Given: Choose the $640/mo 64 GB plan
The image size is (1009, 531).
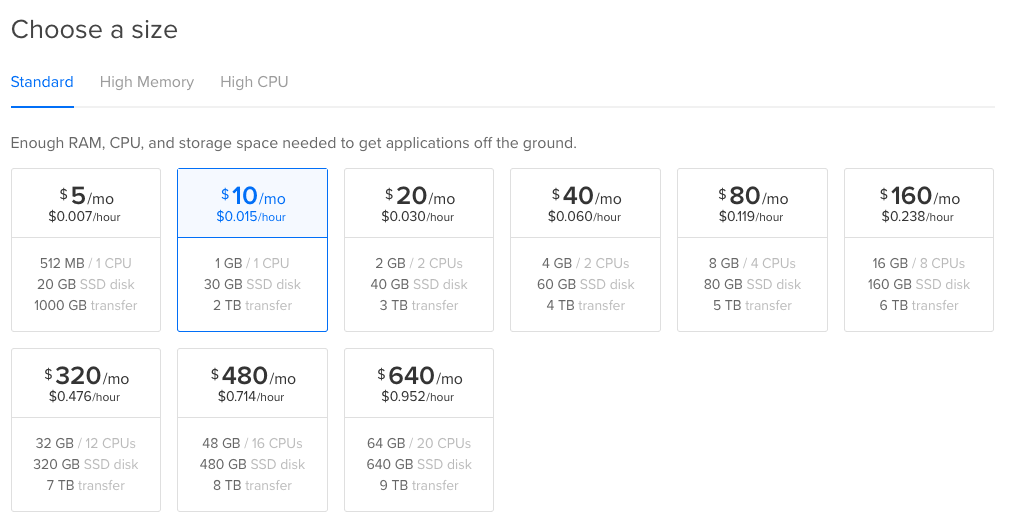Looking at the screenshot, I should click(x=419, y=430).
